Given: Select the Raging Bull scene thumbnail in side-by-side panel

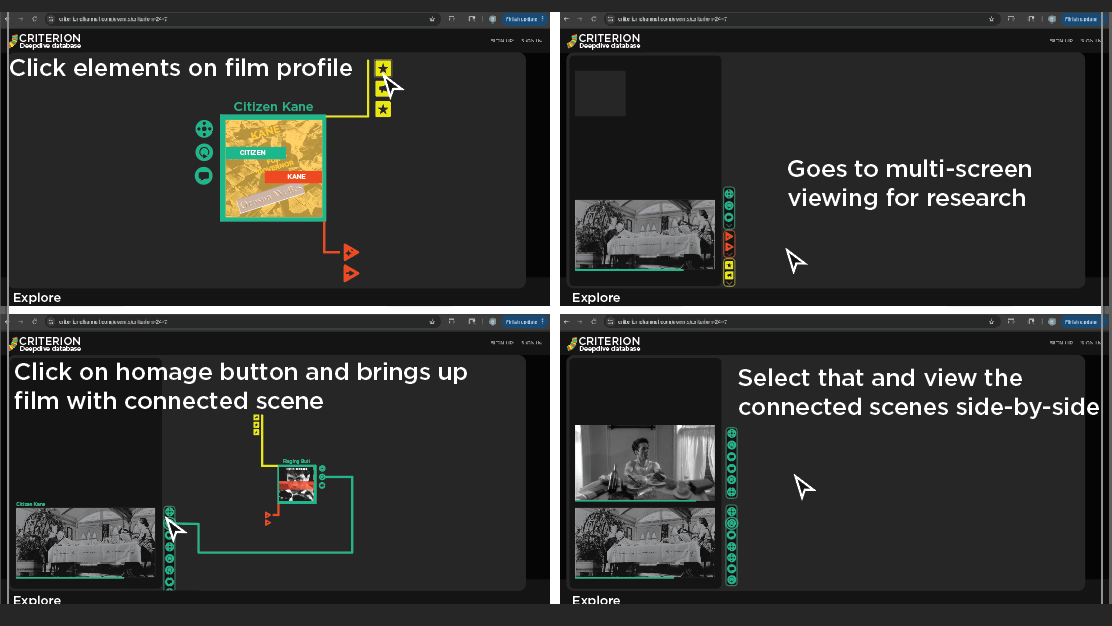Looking at the screenshot, I should 645,462.
